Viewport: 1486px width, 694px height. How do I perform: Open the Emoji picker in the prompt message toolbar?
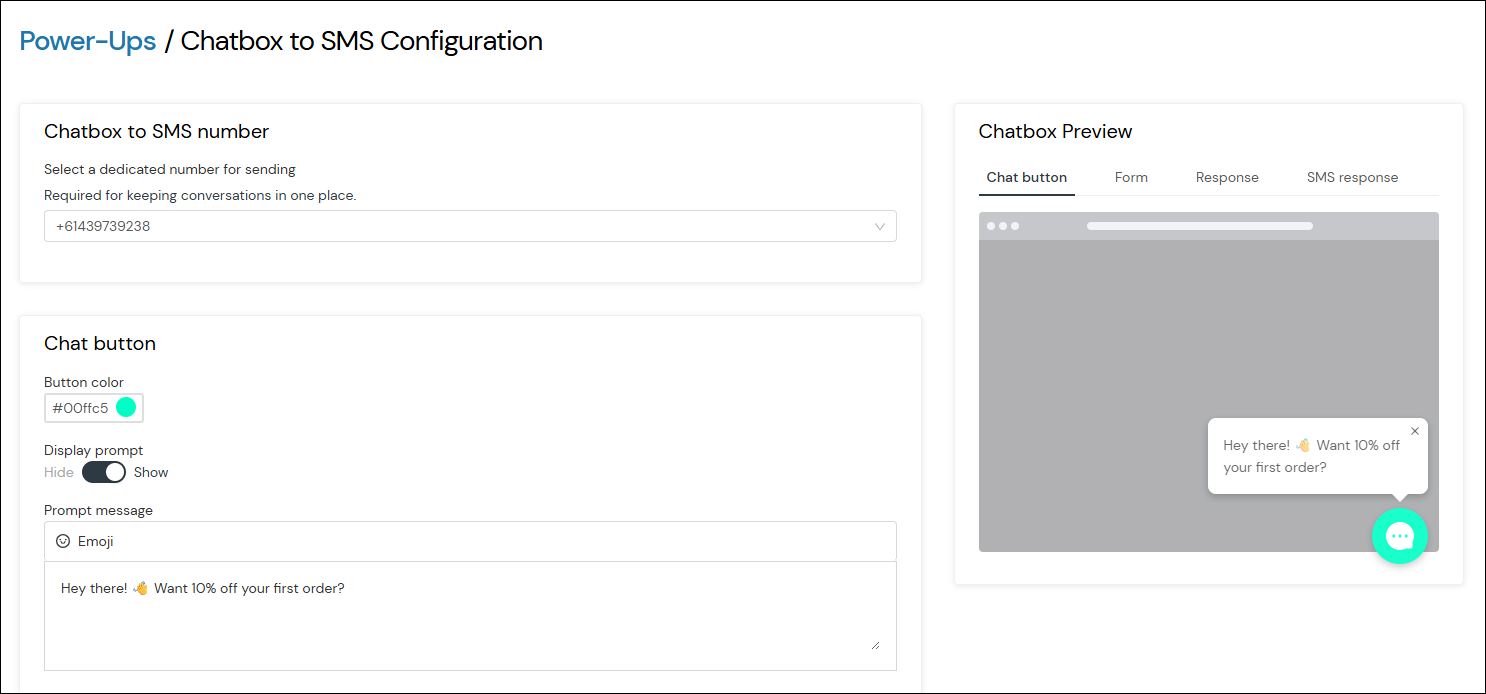point(85,541)
